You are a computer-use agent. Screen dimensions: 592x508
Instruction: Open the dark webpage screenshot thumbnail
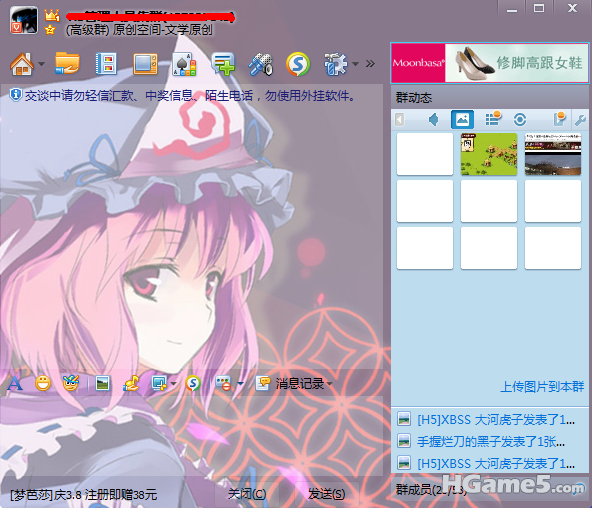(553, 154)
